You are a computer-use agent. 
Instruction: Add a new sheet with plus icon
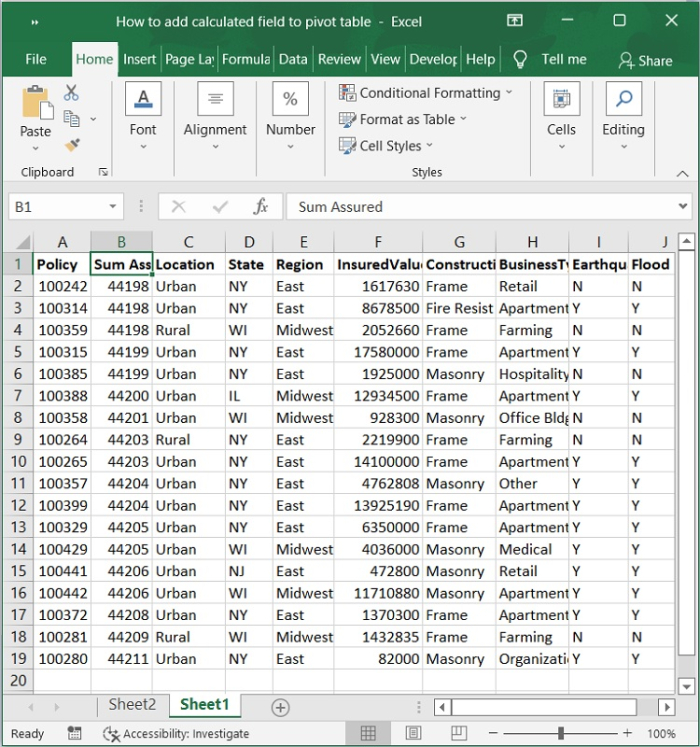click(x=281, y=707)
